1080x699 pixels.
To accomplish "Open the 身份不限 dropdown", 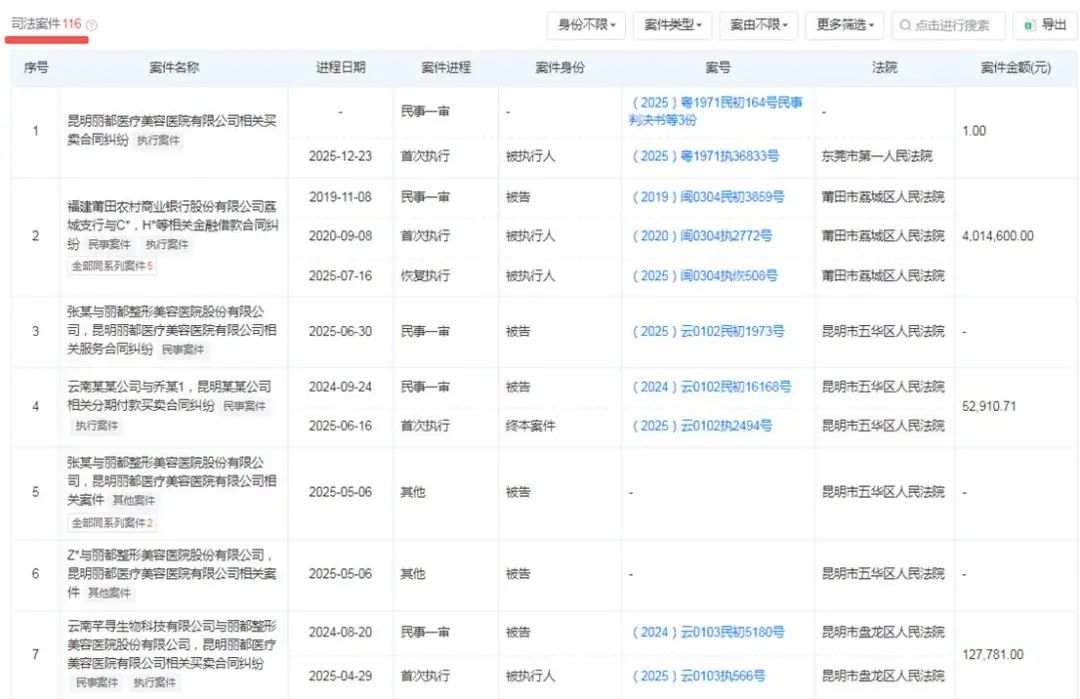I will pyautogui.click(x=586, y=25).
